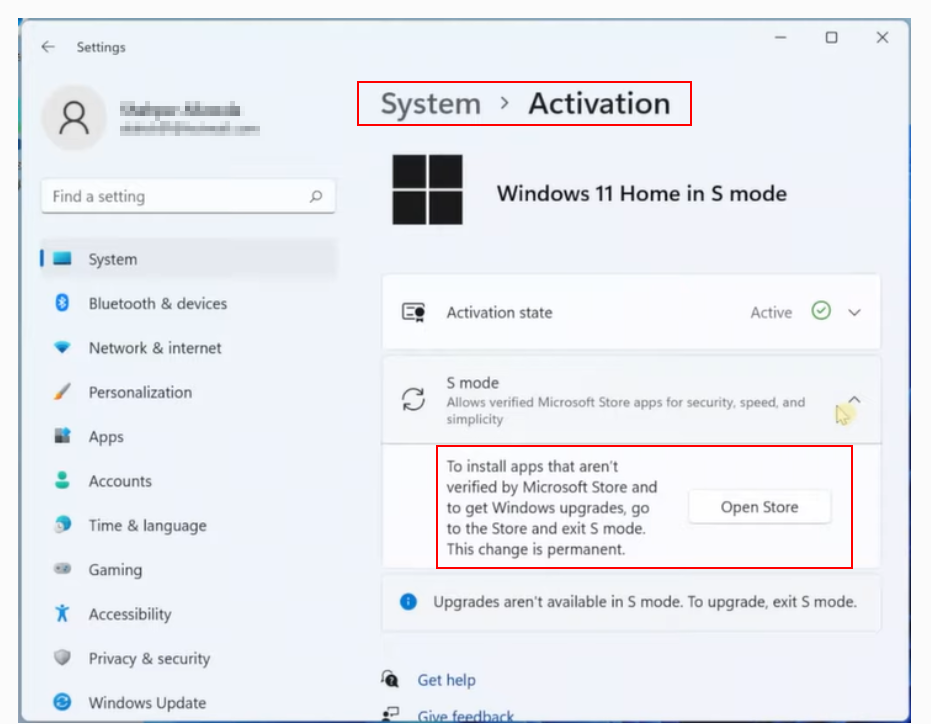Focus the Find a setting search box
This screenshot has height=724, width=931.
click(188, 196)
